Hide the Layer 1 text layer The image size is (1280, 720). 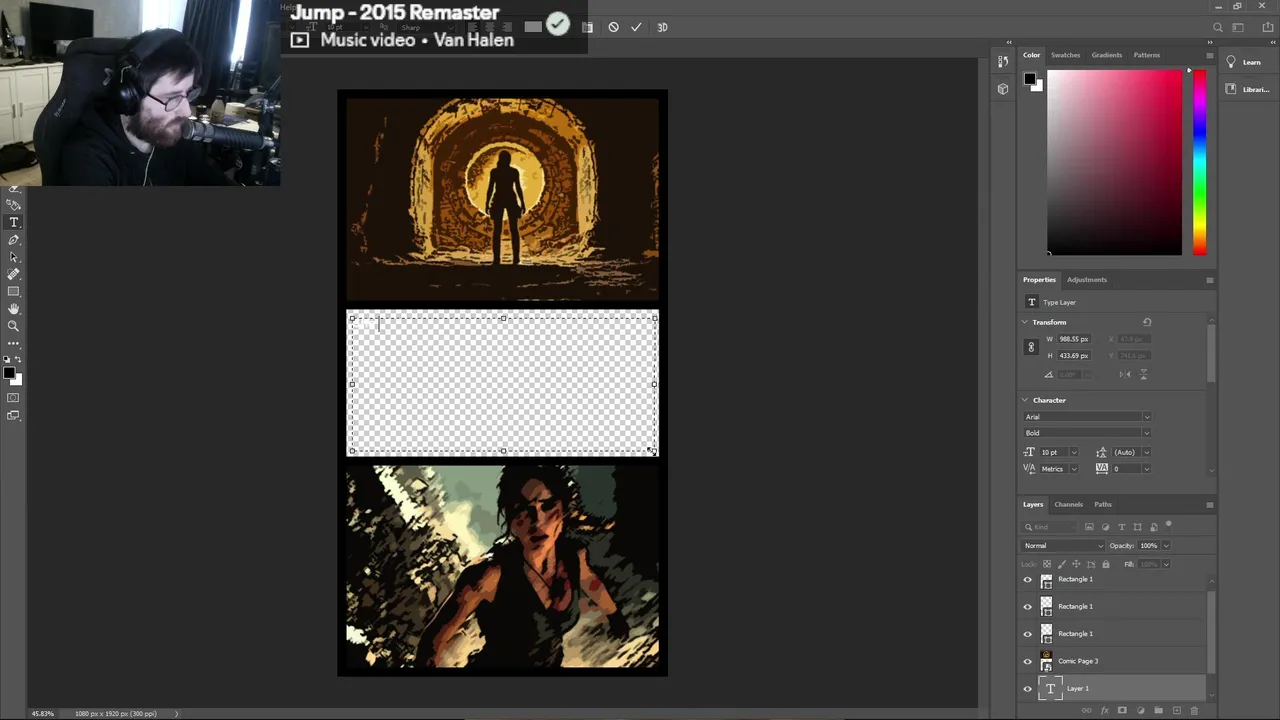[x=1027, y=688]
